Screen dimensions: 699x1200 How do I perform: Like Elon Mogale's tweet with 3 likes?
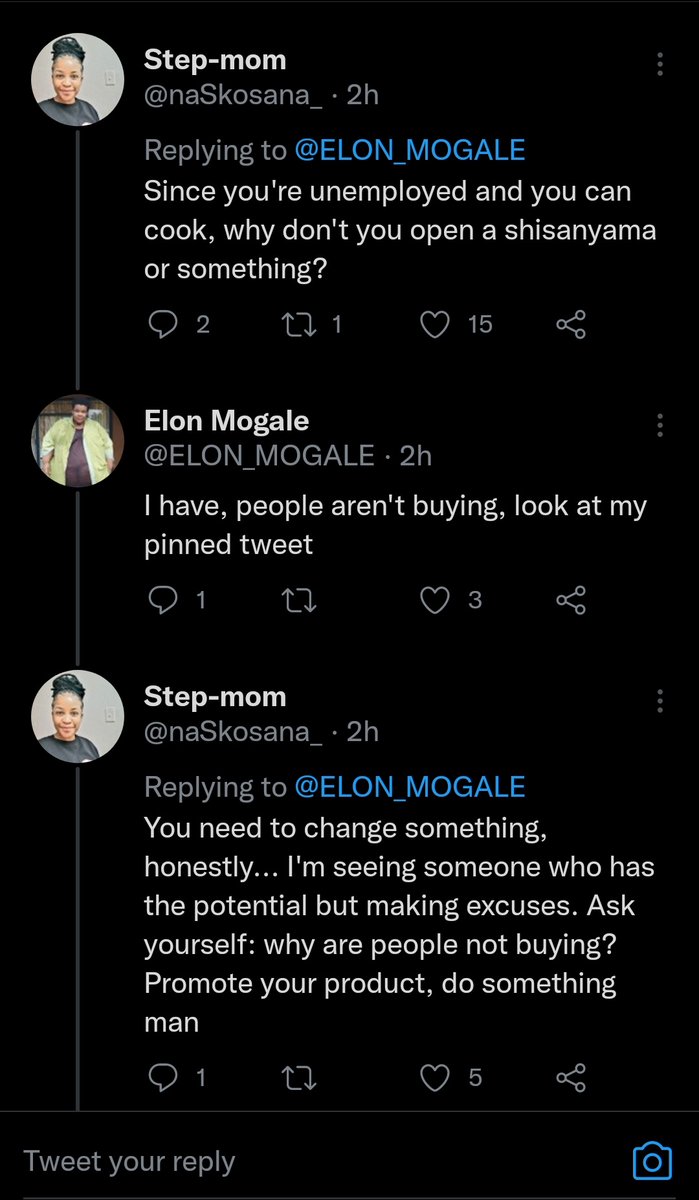coord(435,600)
